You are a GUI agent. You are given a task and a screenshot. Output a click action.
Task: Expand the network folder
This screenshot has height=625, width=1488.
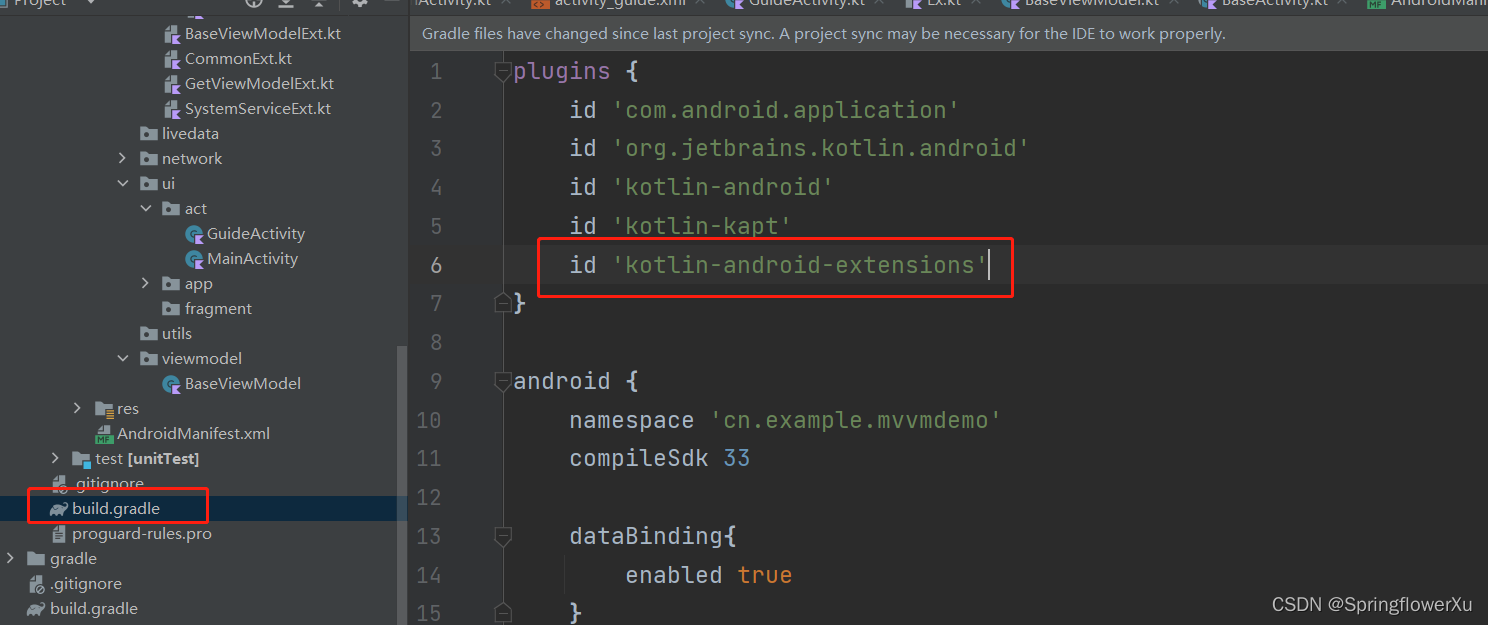coord(122,159)
